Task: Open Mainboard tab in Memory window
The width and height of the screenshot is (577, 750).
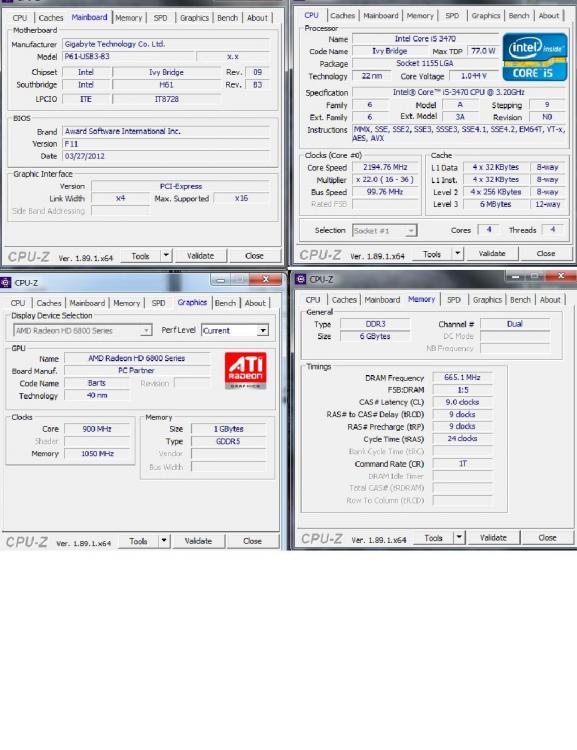Action: coord(382,300)
